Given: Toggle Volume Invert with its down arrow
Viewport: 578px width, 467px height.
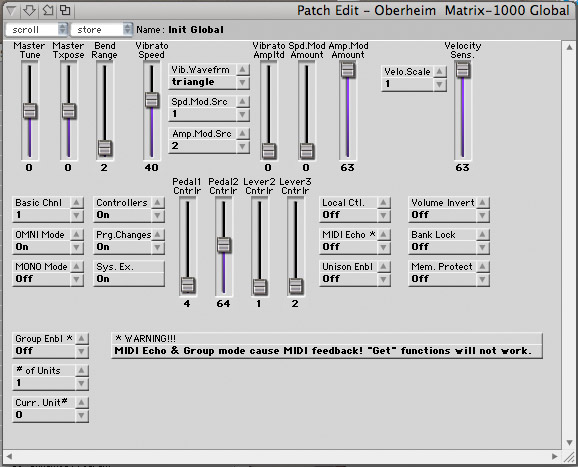Looking at the screenshot, I should [483, 216].
